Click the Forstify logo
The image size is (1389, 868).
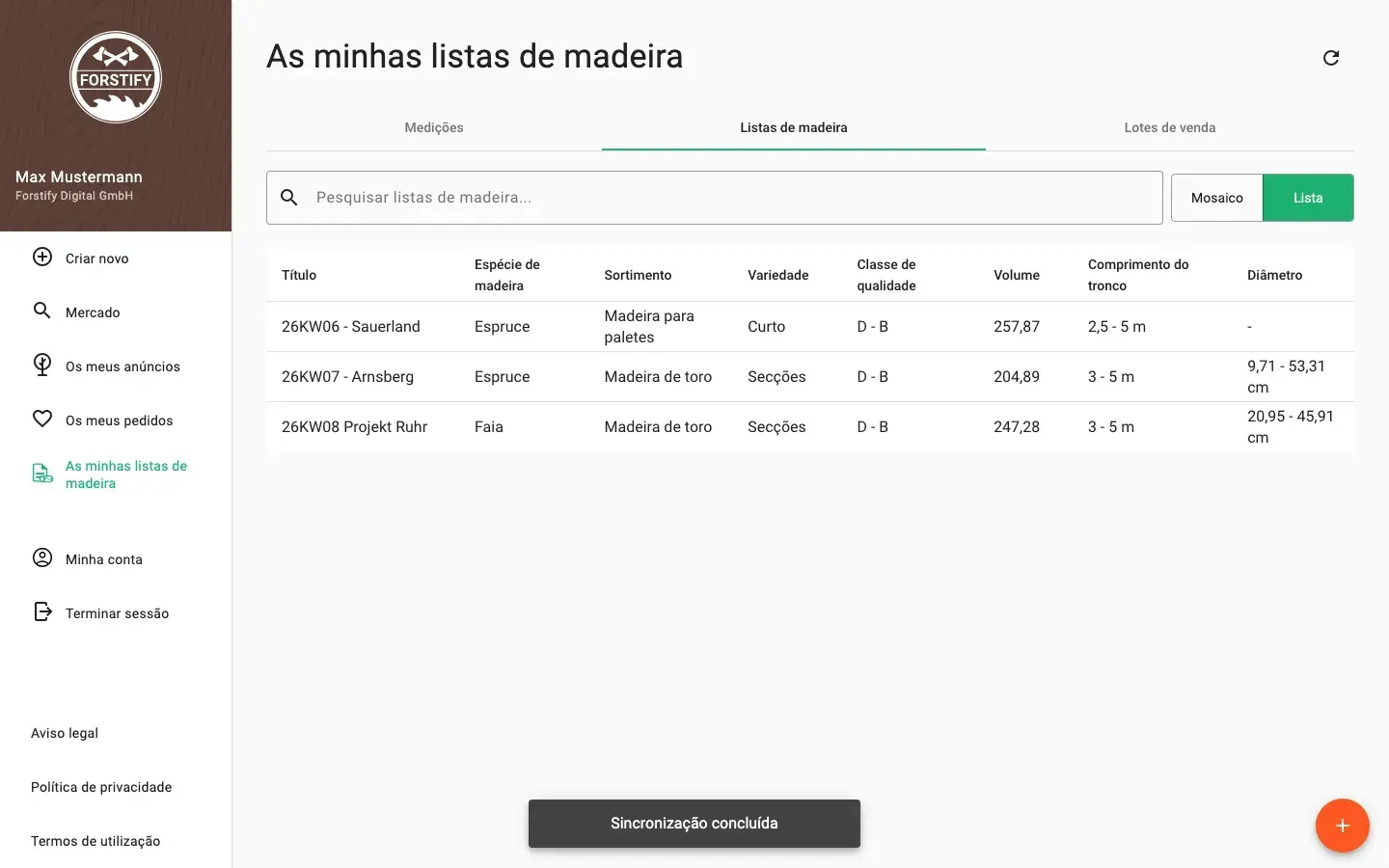[116, 77]
